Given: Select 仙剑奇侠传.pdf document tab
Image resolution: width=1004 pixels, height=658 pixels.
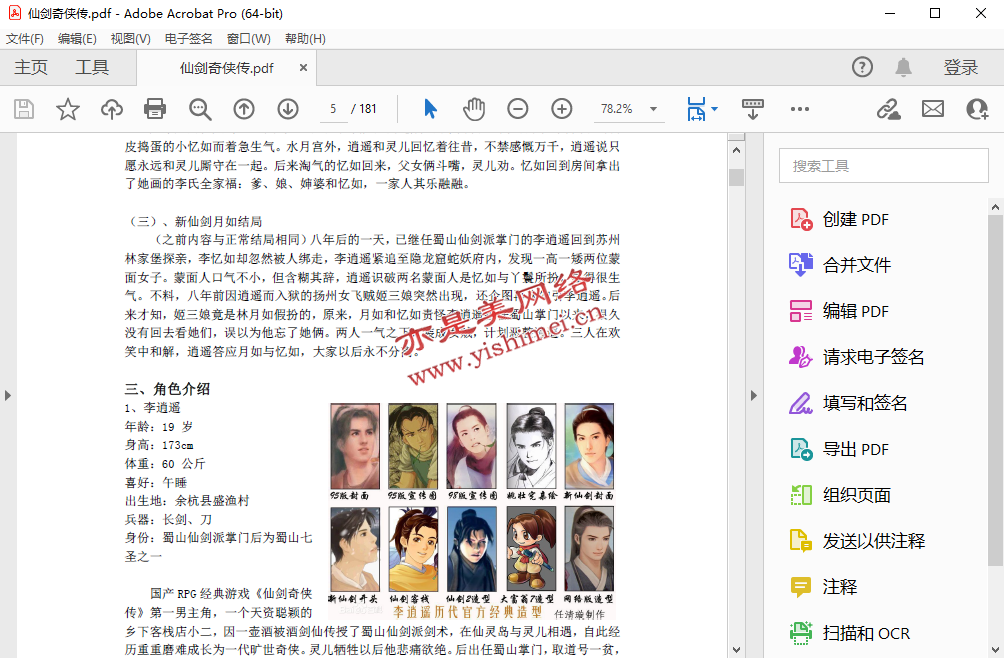Looking at the screenshot, I should click(226, 68).
